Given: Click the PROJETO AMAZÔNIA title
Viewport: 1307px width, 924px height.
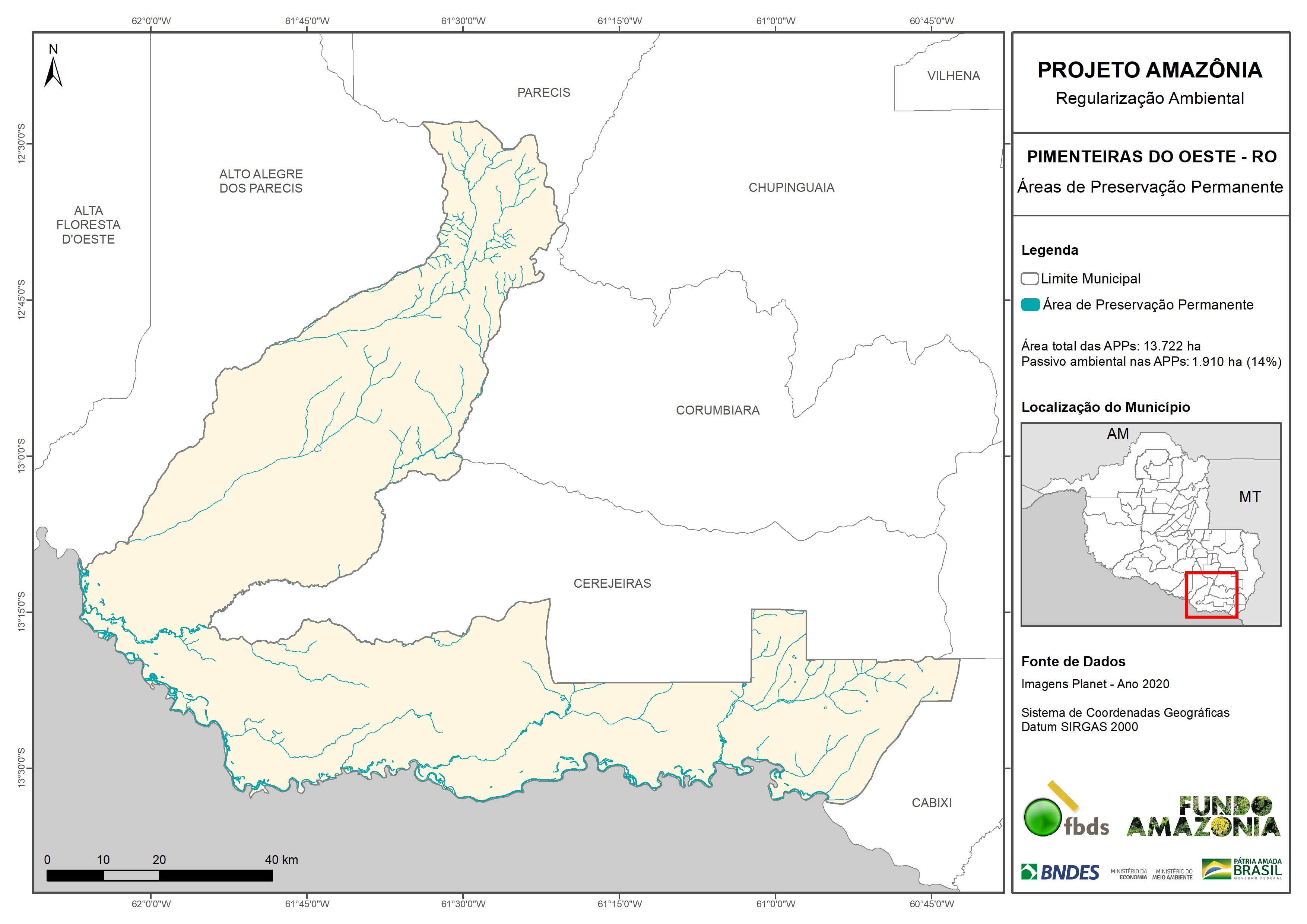Looking at the screenshot, I should click(1149, 70).
